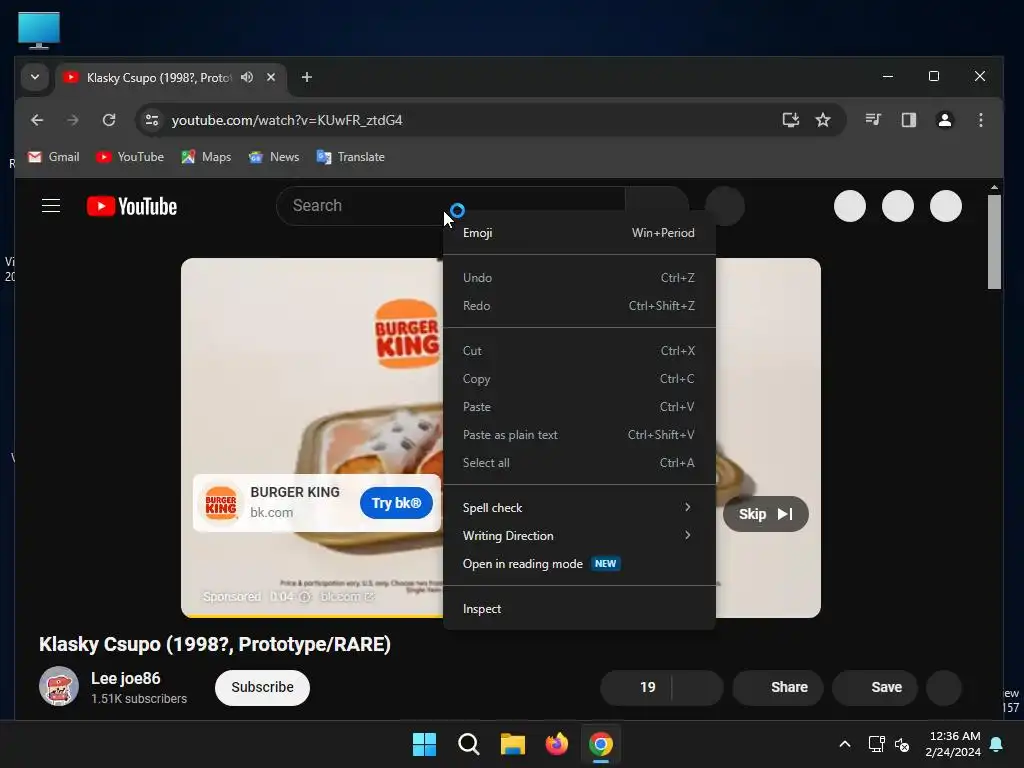Screen dimensions: 1024x768
Task: Go back with browser back arrow
Action: (37, 120)
